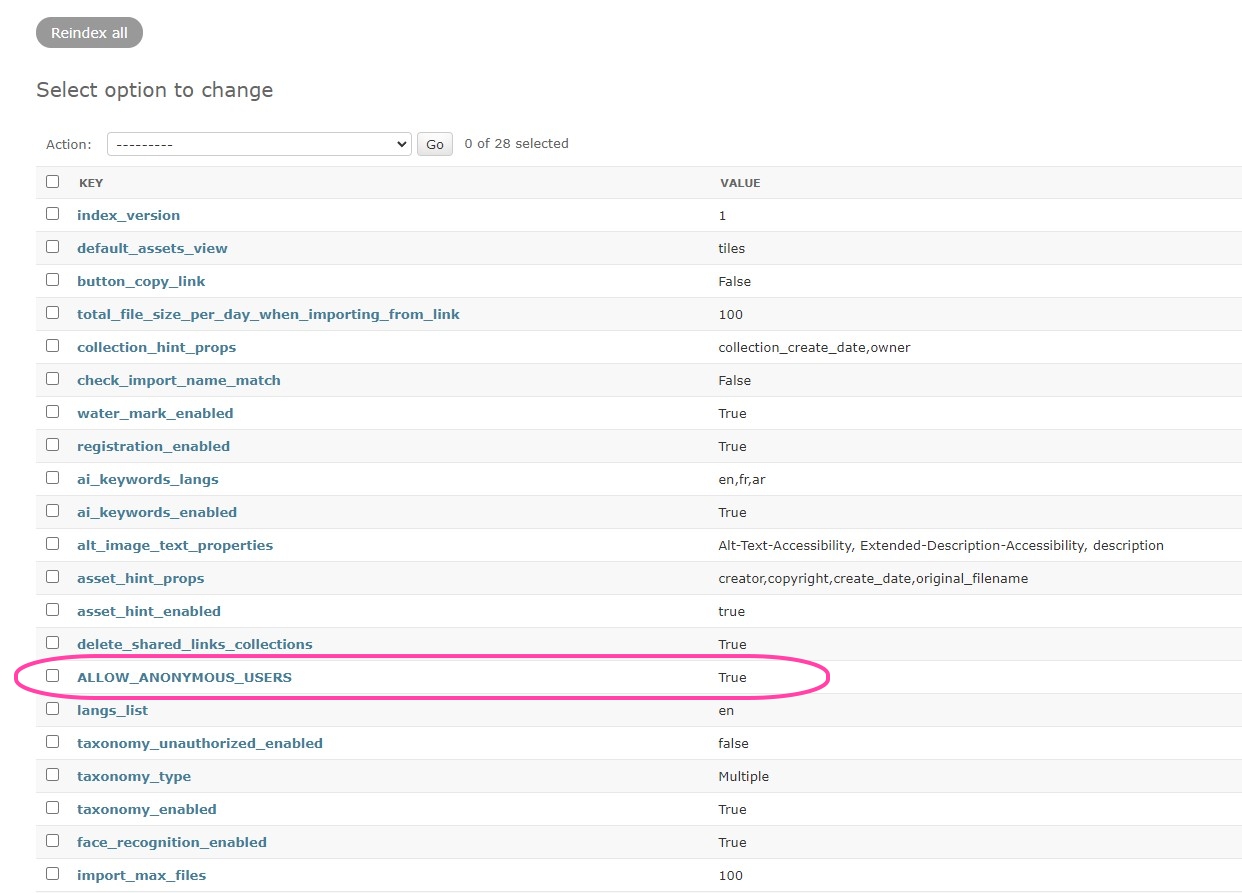Open the face_recognition_enabled option
Image resolution: width=1242 pixels, height=893 pixels.
pos(172,842)
